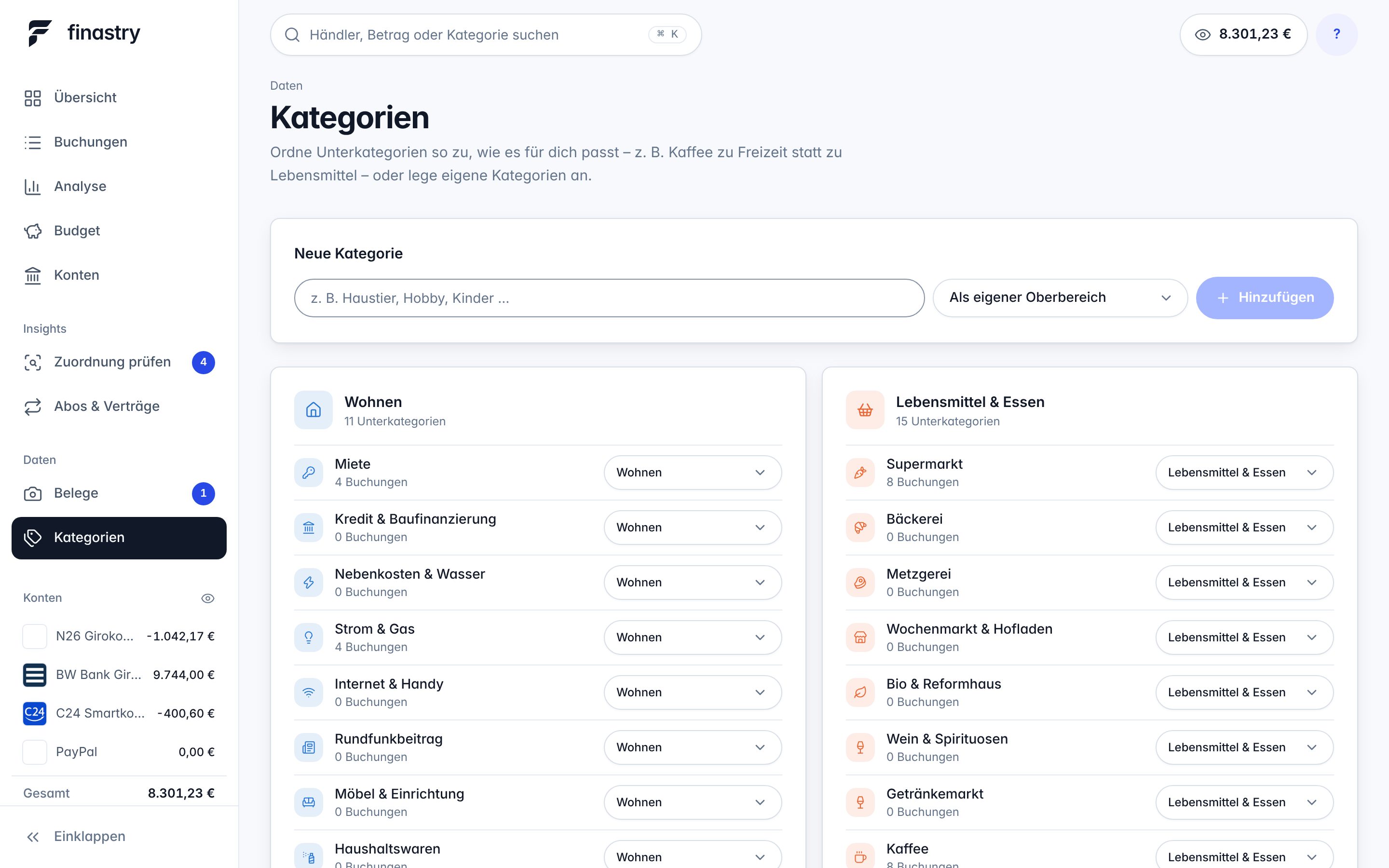
Task: Open the category dropdown for Supermarkt
Action: (x=1244, y=473)
